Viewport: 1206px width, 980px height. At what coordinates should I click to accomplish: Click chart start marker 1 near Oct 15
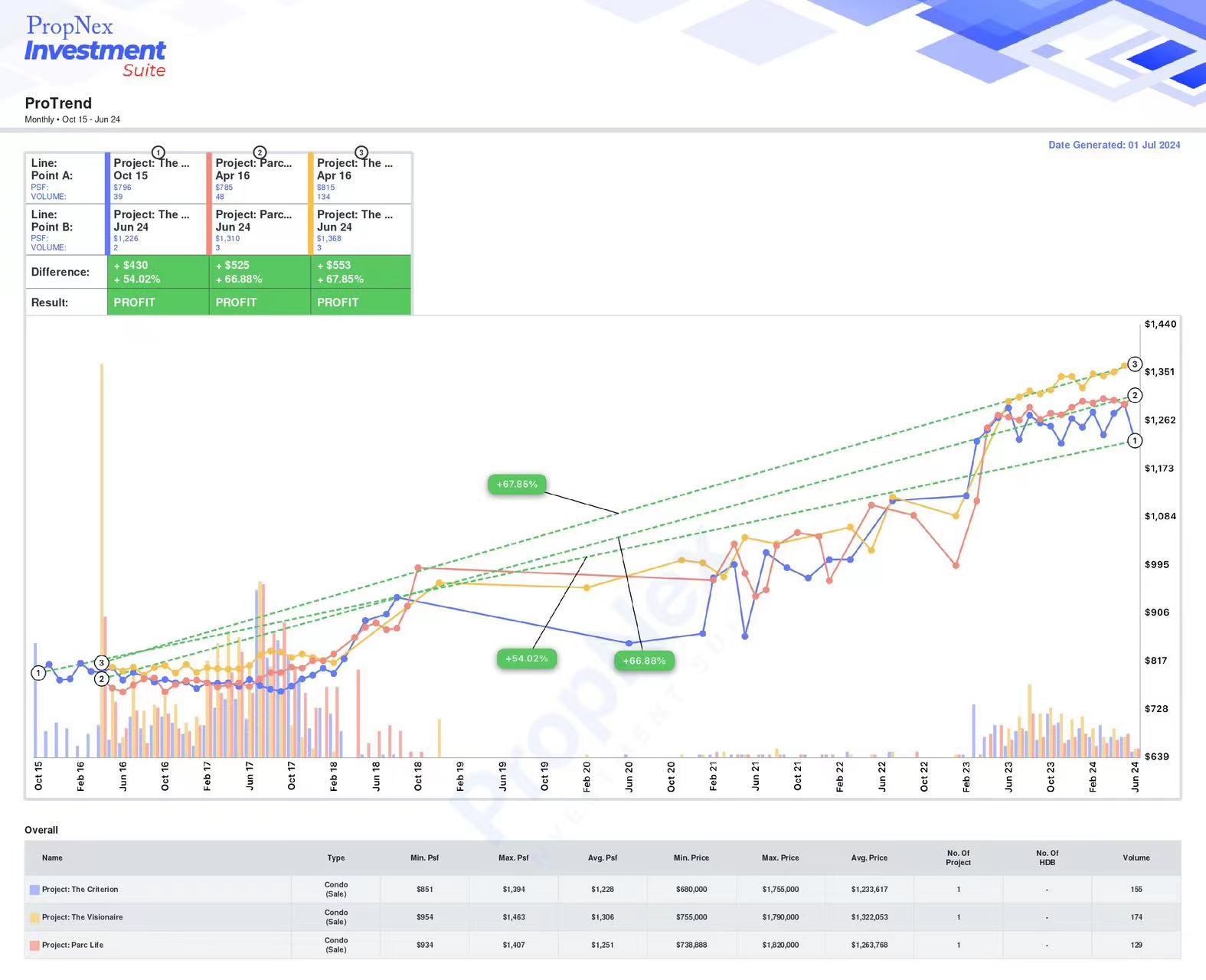(x=38, y=673)
